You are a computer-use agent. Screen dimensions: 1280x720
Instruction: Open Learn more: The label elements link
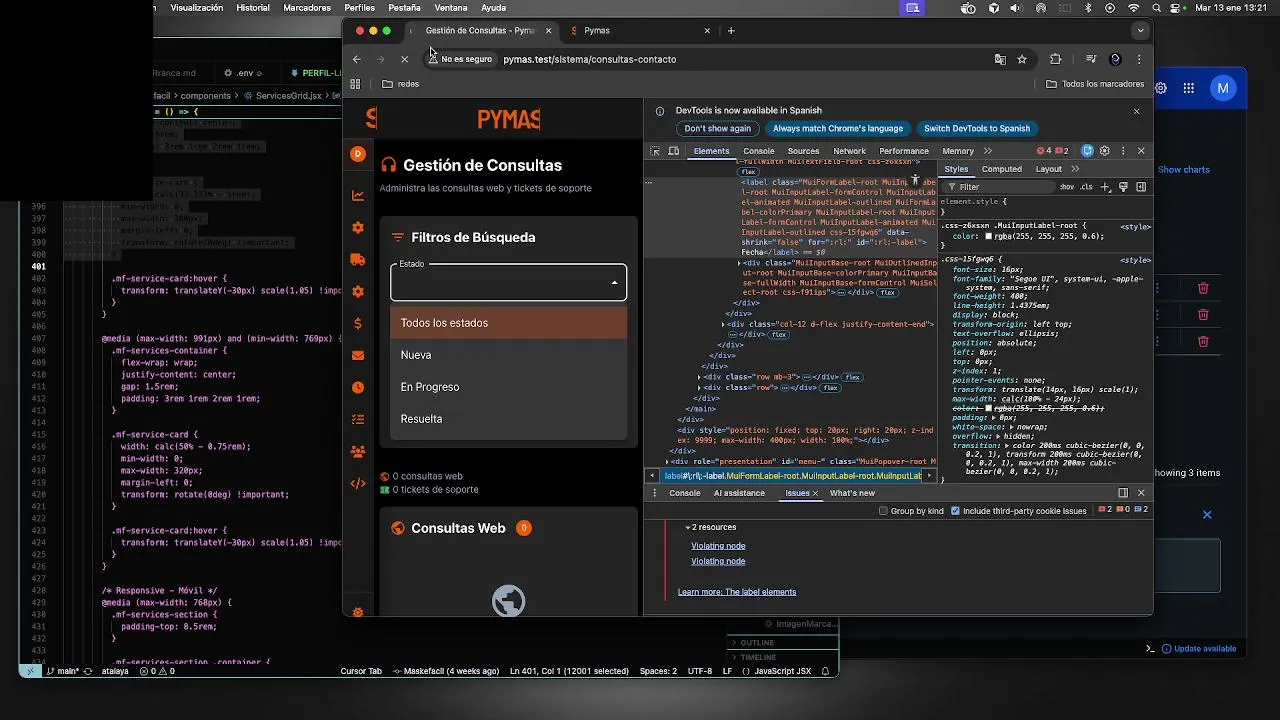click(737, 592)
